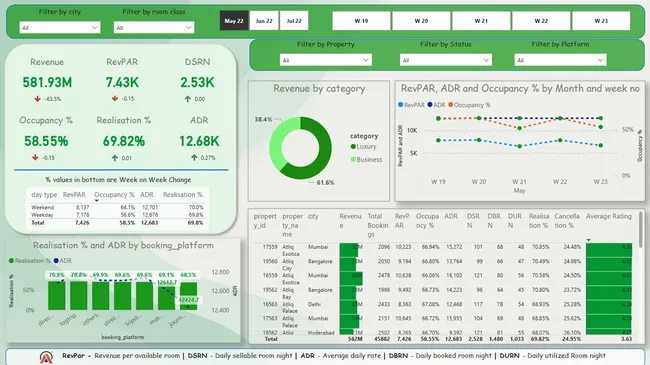Viewport: 650px width, 365px height.
Task: Select week W 19 button
Action: coord(361,21)
